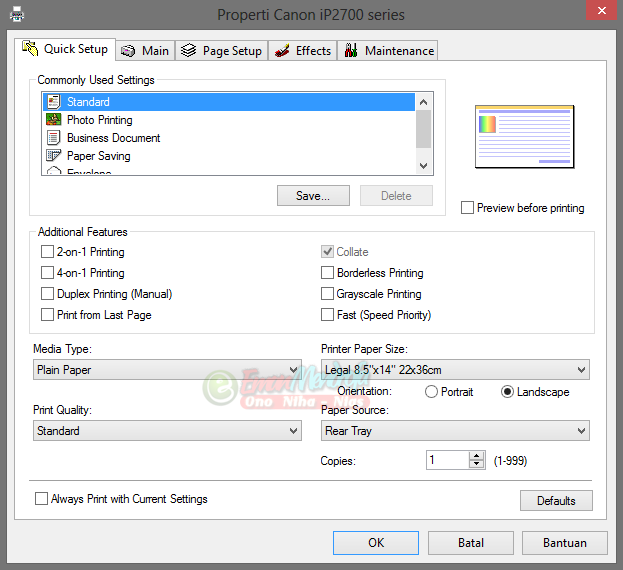Open the Media Type dropdown
The image size is (623, 570).
[x=167, y=370]
